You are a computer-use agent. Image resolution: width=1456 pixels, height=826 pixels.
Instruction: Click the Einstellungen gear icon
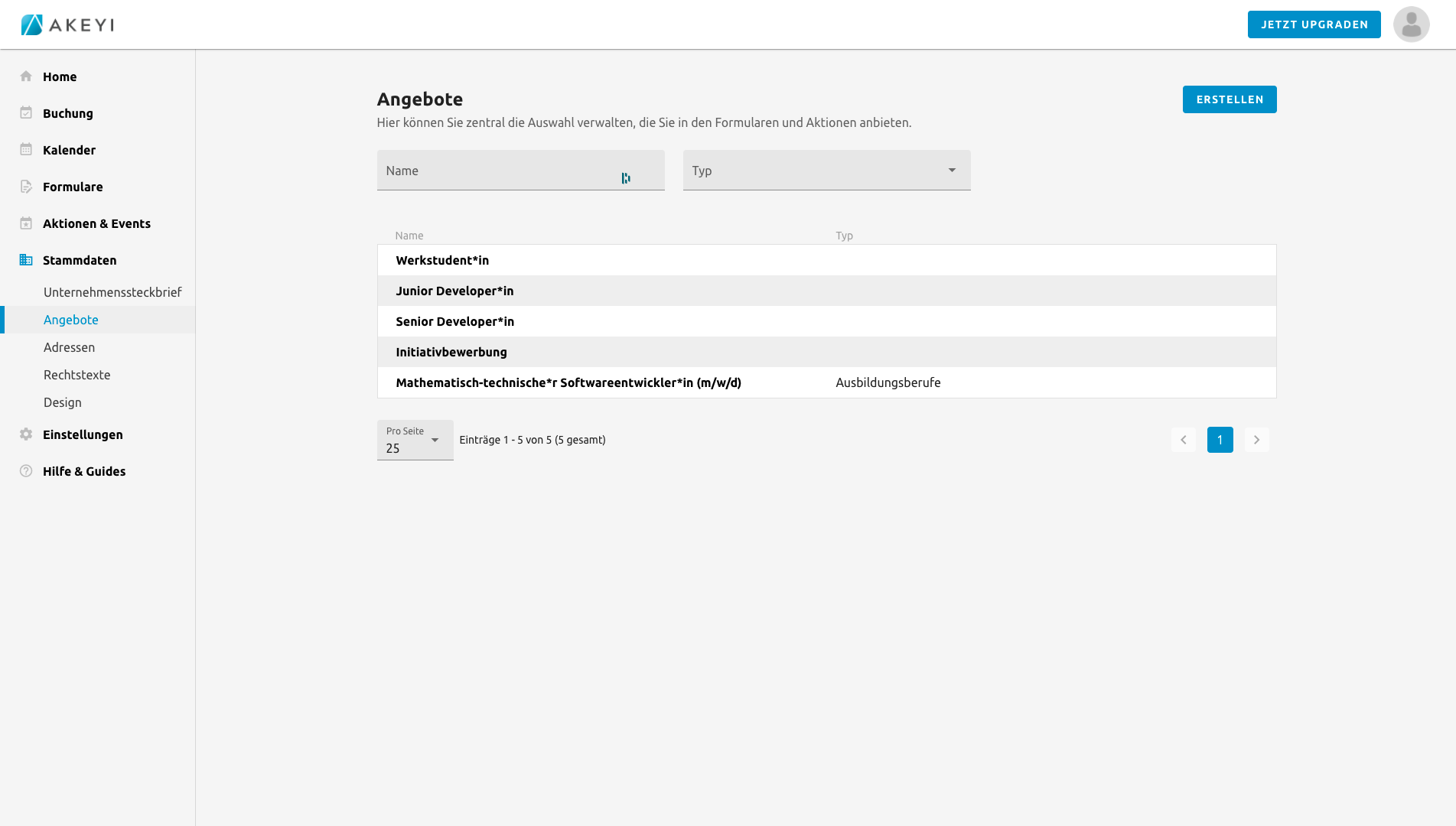[x=26, y=434]
